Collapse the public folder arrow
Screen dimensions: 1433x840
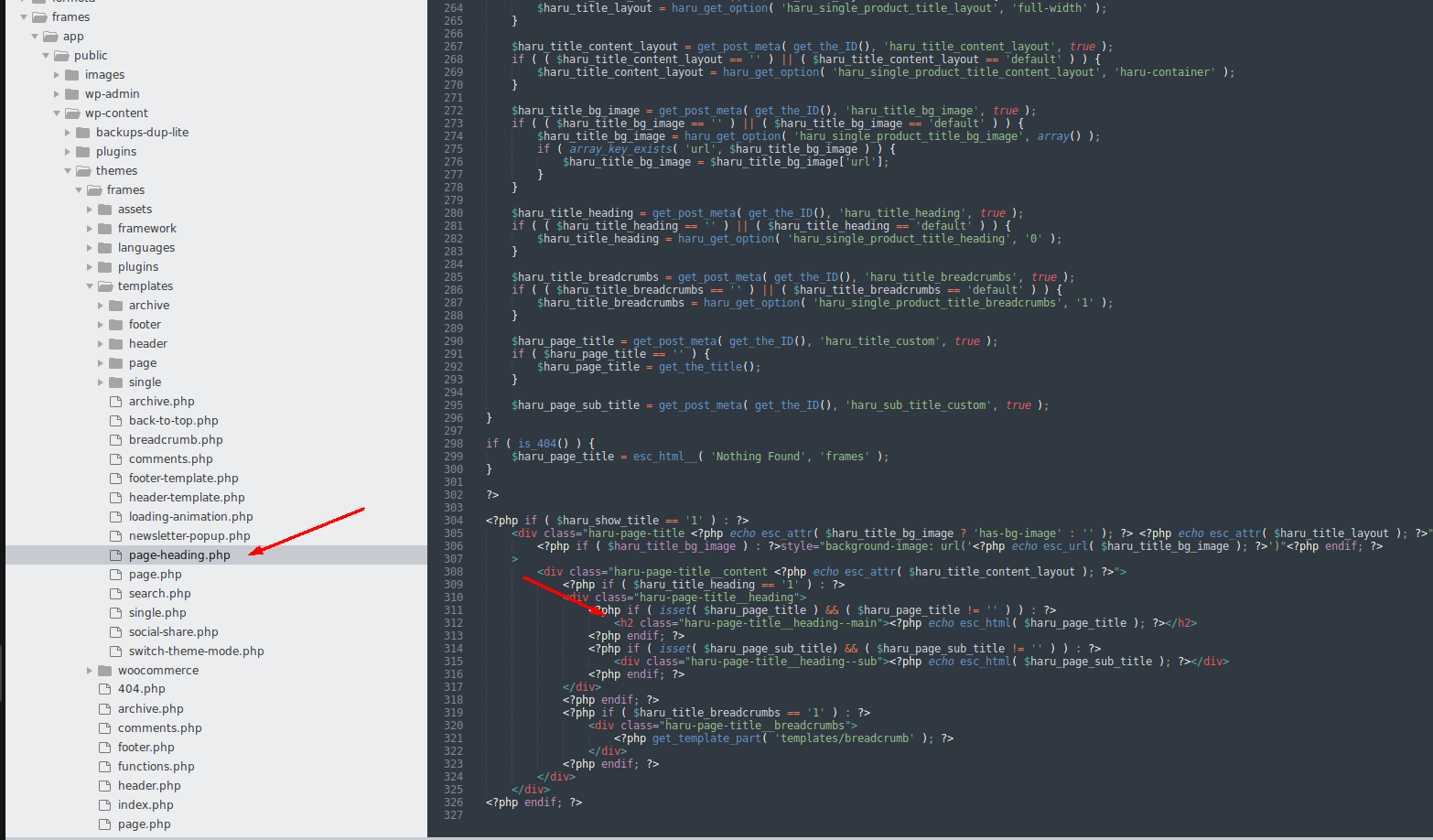pos(46,56)
